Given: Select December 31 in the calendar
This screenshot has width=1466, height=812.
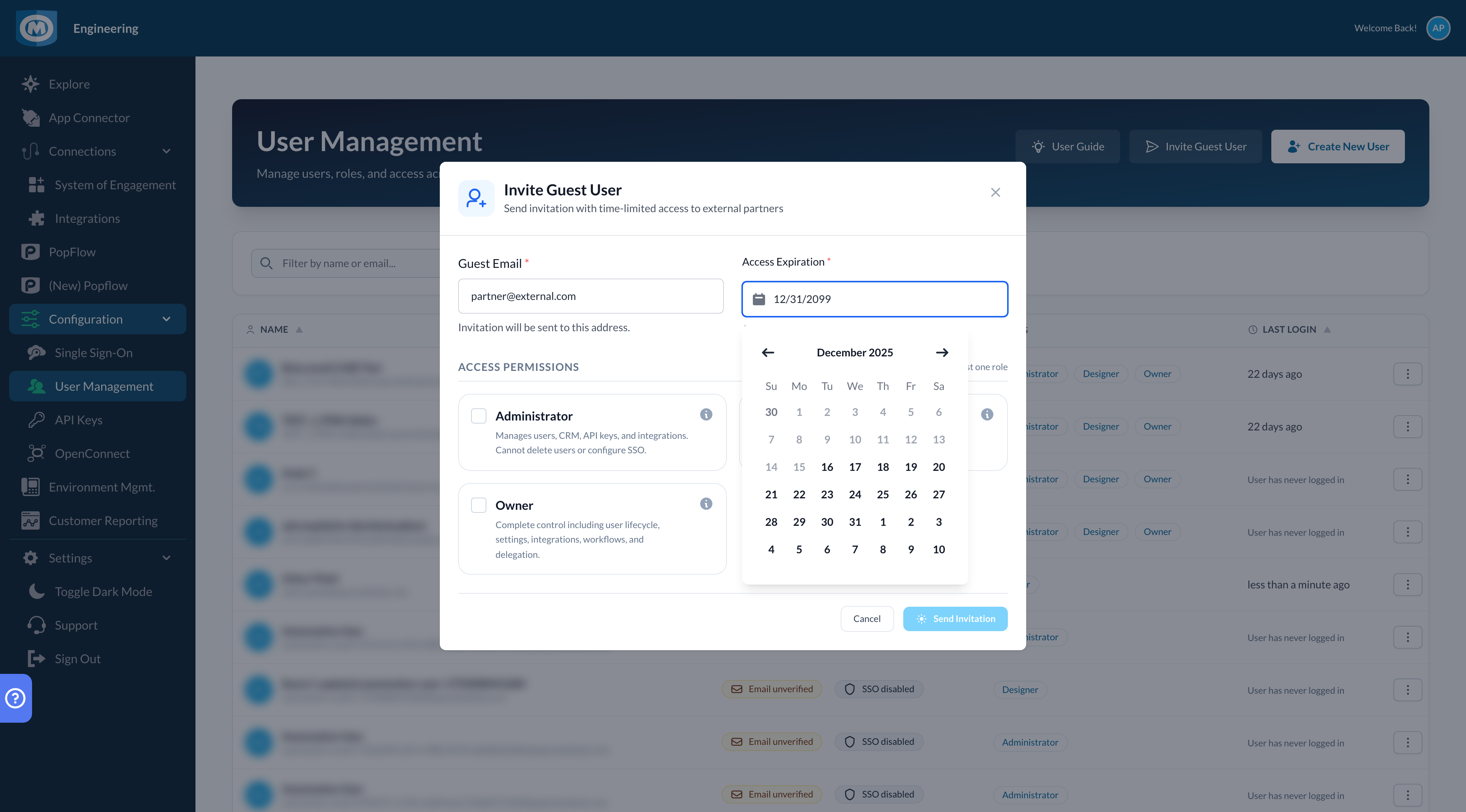Looking at the screenshot, I should (855, 522).
